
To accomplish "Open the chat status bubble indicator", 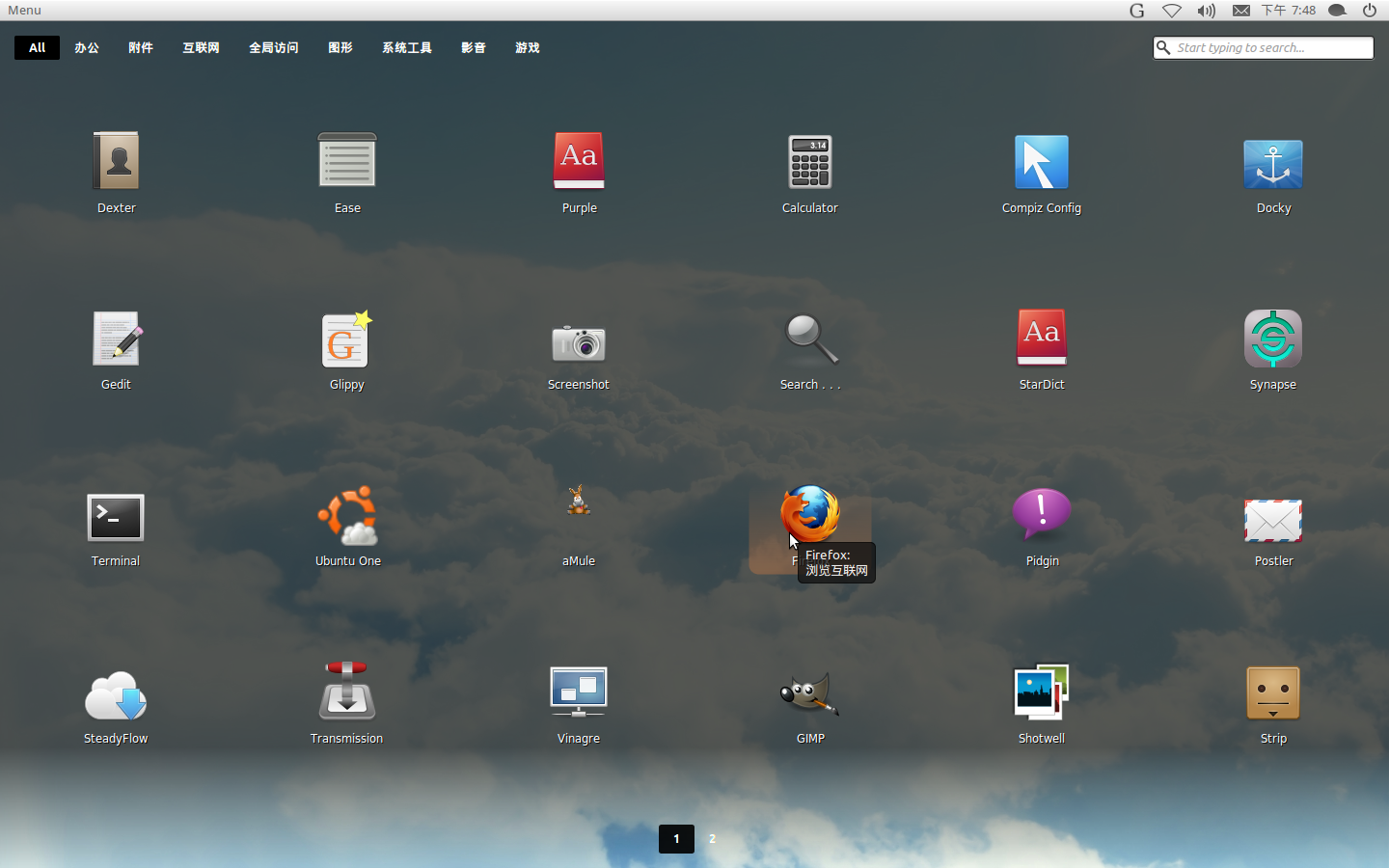I will click(x=1338, y=10).
